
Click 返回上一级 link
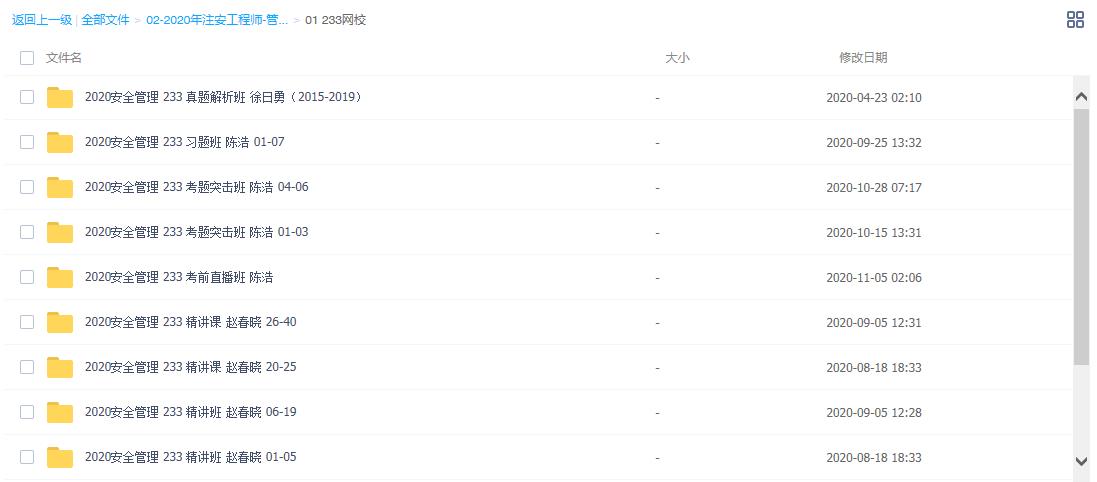[41, 20]
